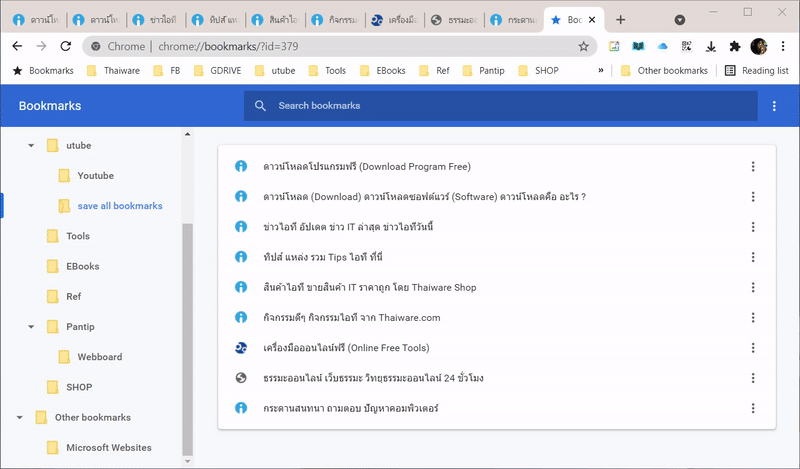Open the Extensions puzzle-piece menu
This screenshot has height=469, width=800.
pyautogui.click(x=735, y=46)
